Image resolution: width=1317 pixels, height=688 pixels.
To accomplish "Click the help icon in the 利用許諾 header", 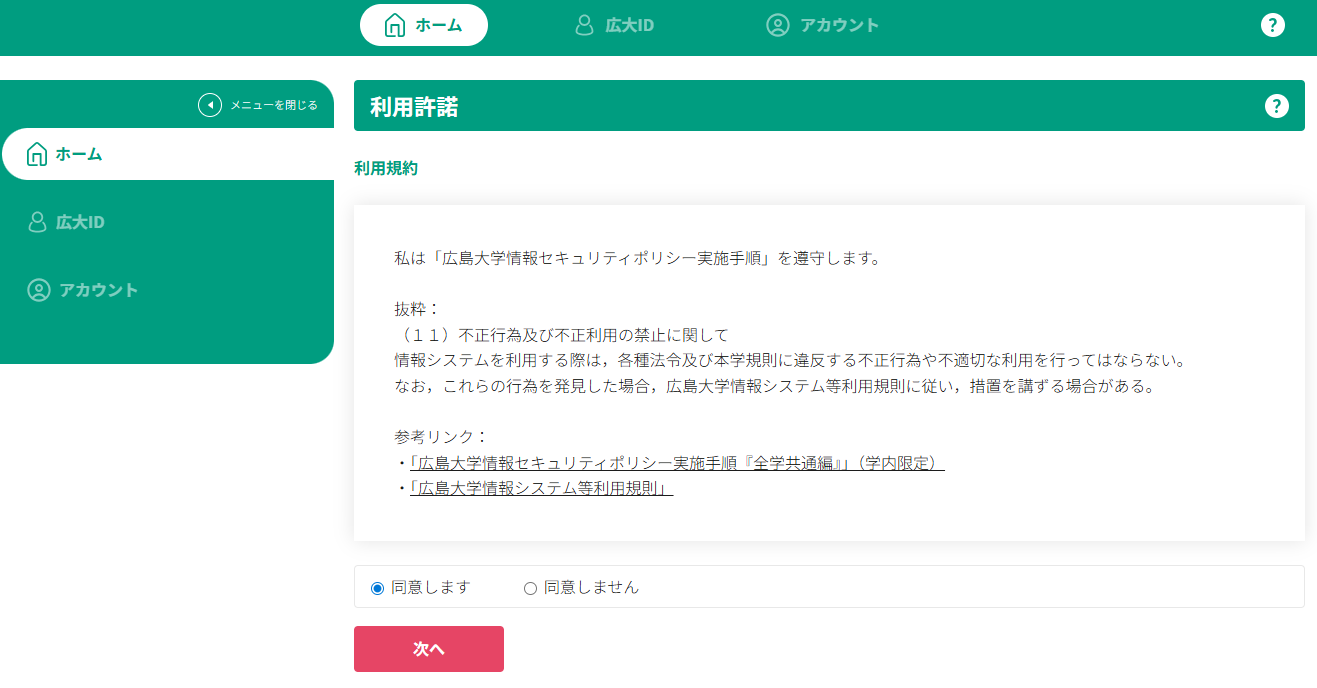I will click(x=1276, y=106).
